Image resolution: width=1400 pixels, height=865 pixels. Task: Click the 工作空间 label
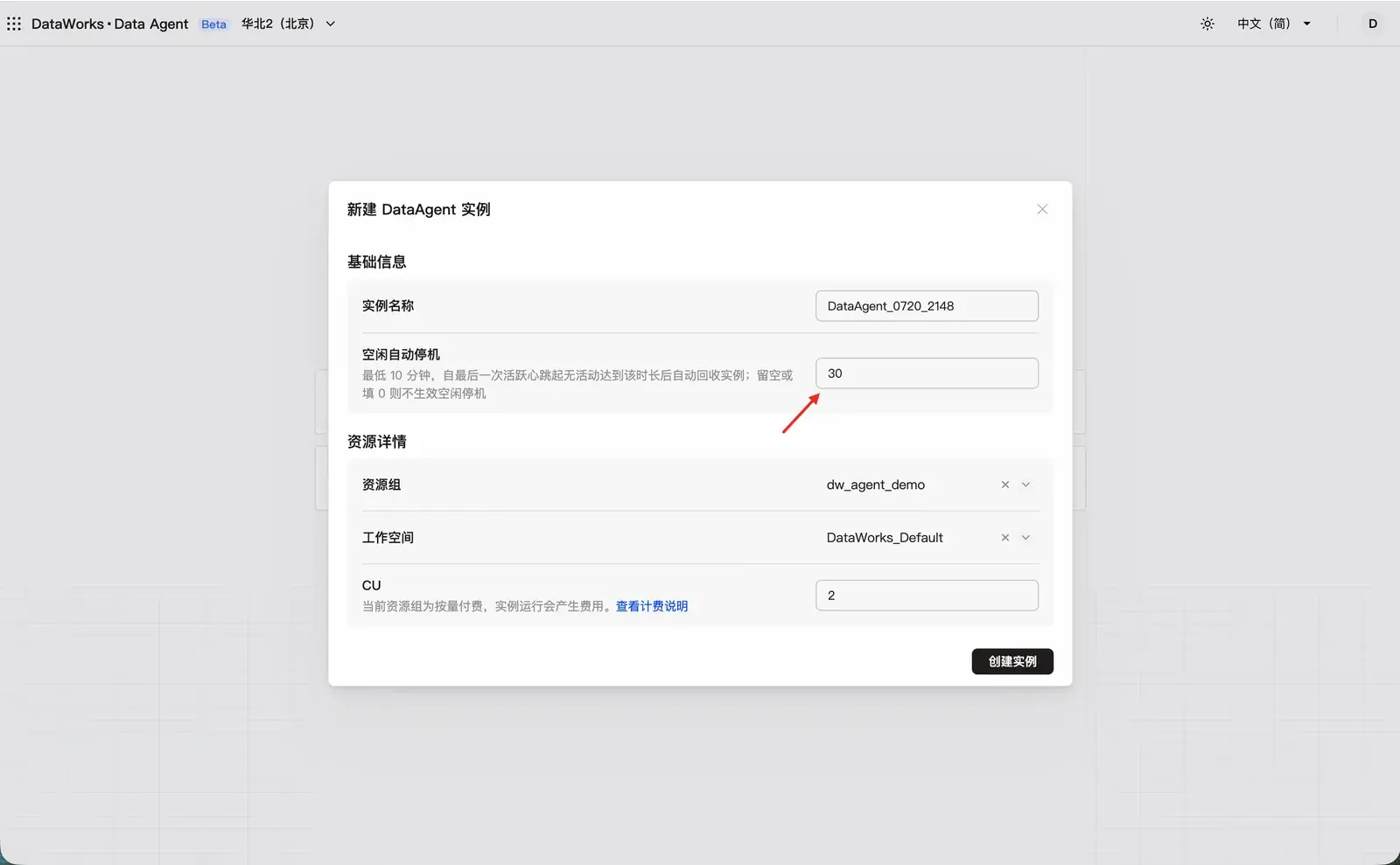tap(388, 538)
